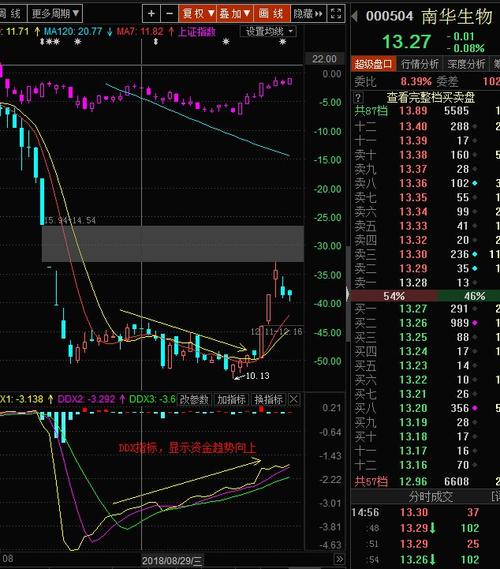Click the minus zoom-out chart button

(169, 14)
